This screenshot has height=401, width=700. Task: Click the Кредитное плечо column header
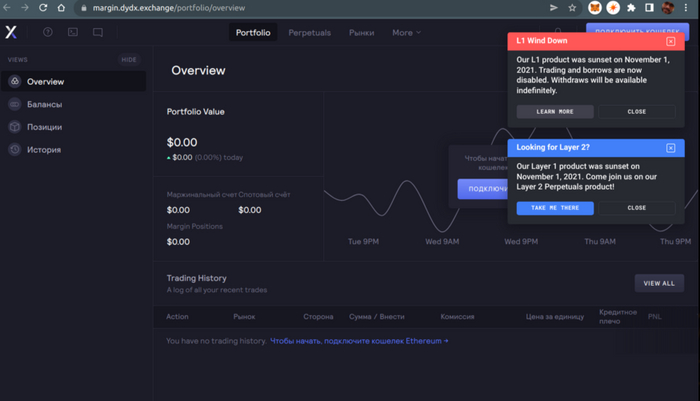pos(618,317)
